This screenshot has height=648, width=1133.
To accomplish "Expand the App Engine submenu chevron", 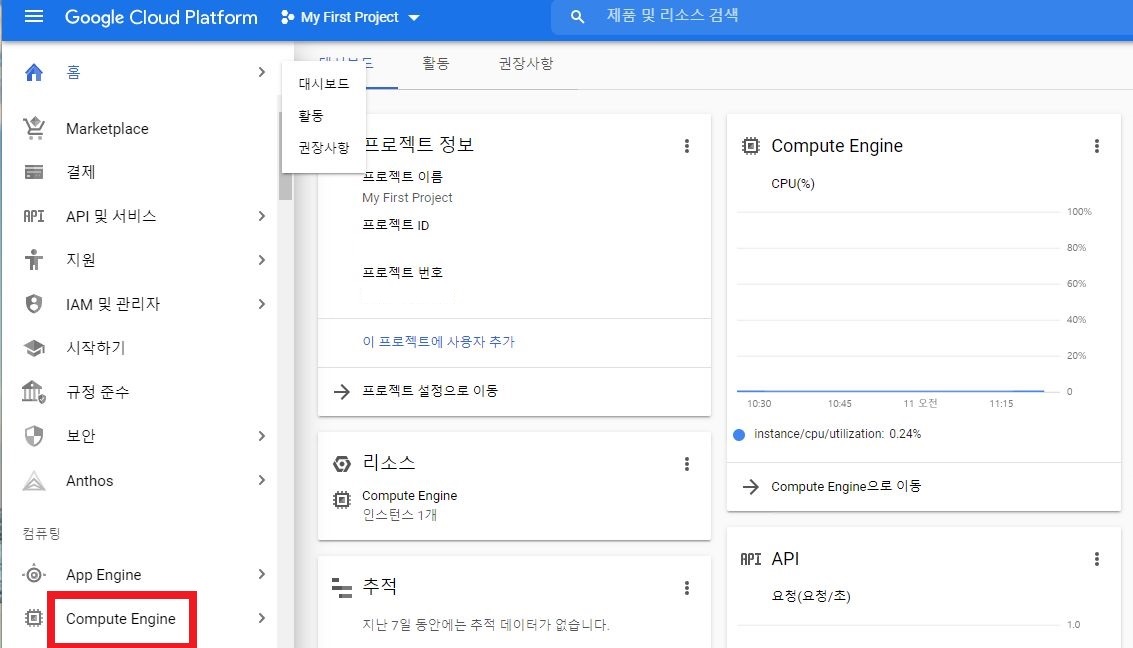I will tap(262, 574).
